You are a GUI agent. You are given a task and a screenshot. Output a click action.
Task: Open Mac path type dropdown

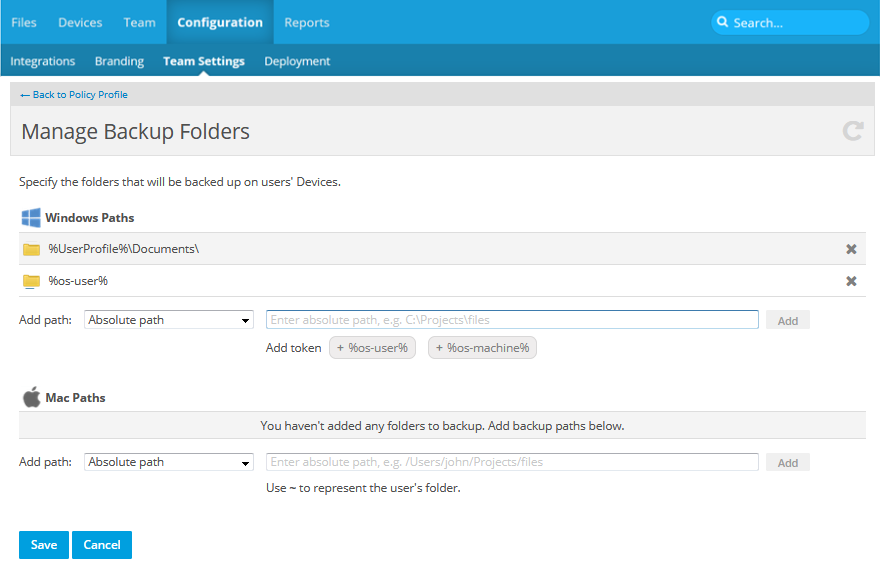tap(169, 462)
